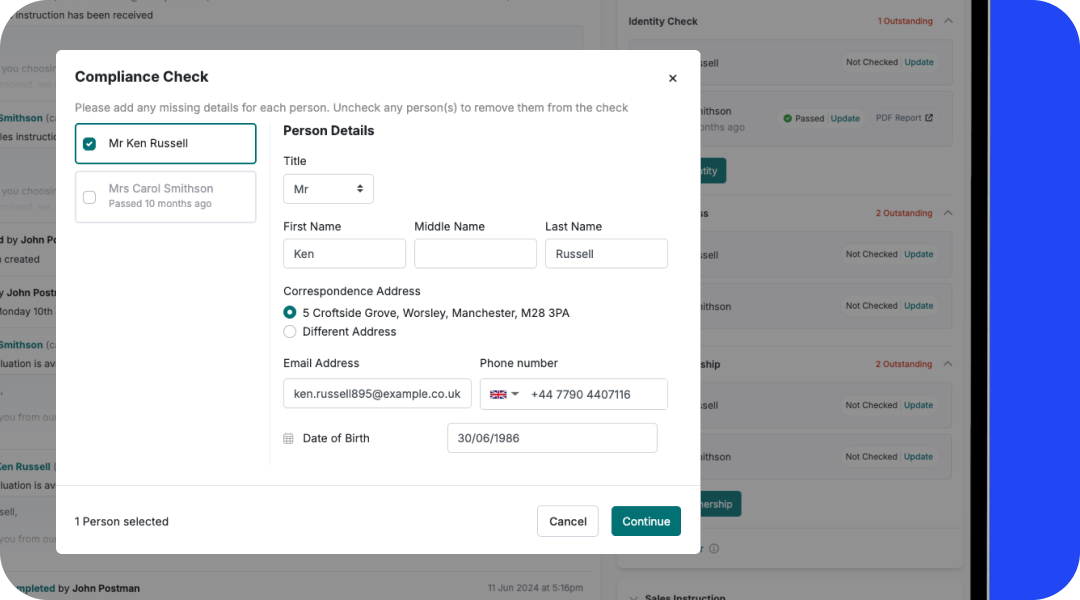1080x600 pixels.
Task: Open the PDF Report link
Action: [904, 118]
